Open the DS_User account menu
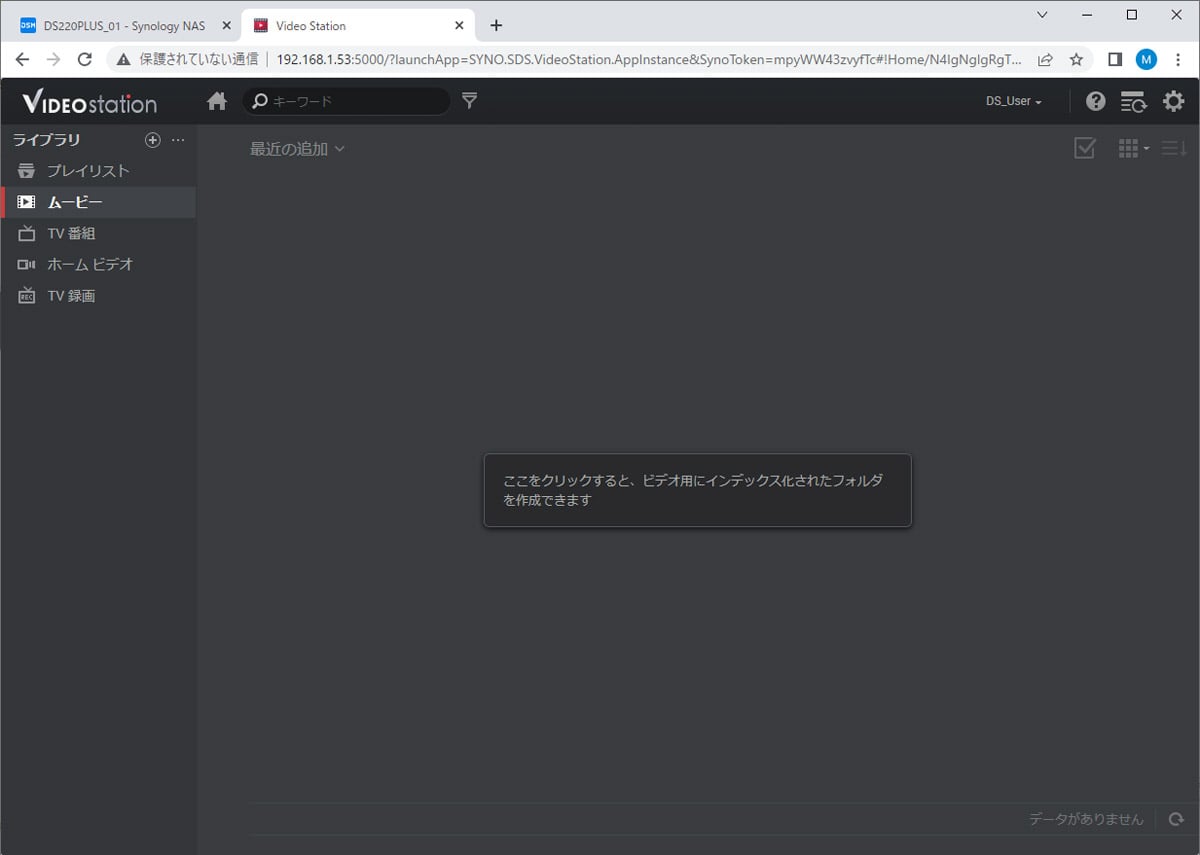The height and width of the screenshot is (855, 1200). pyautogui.click(x=1013, y=101)
